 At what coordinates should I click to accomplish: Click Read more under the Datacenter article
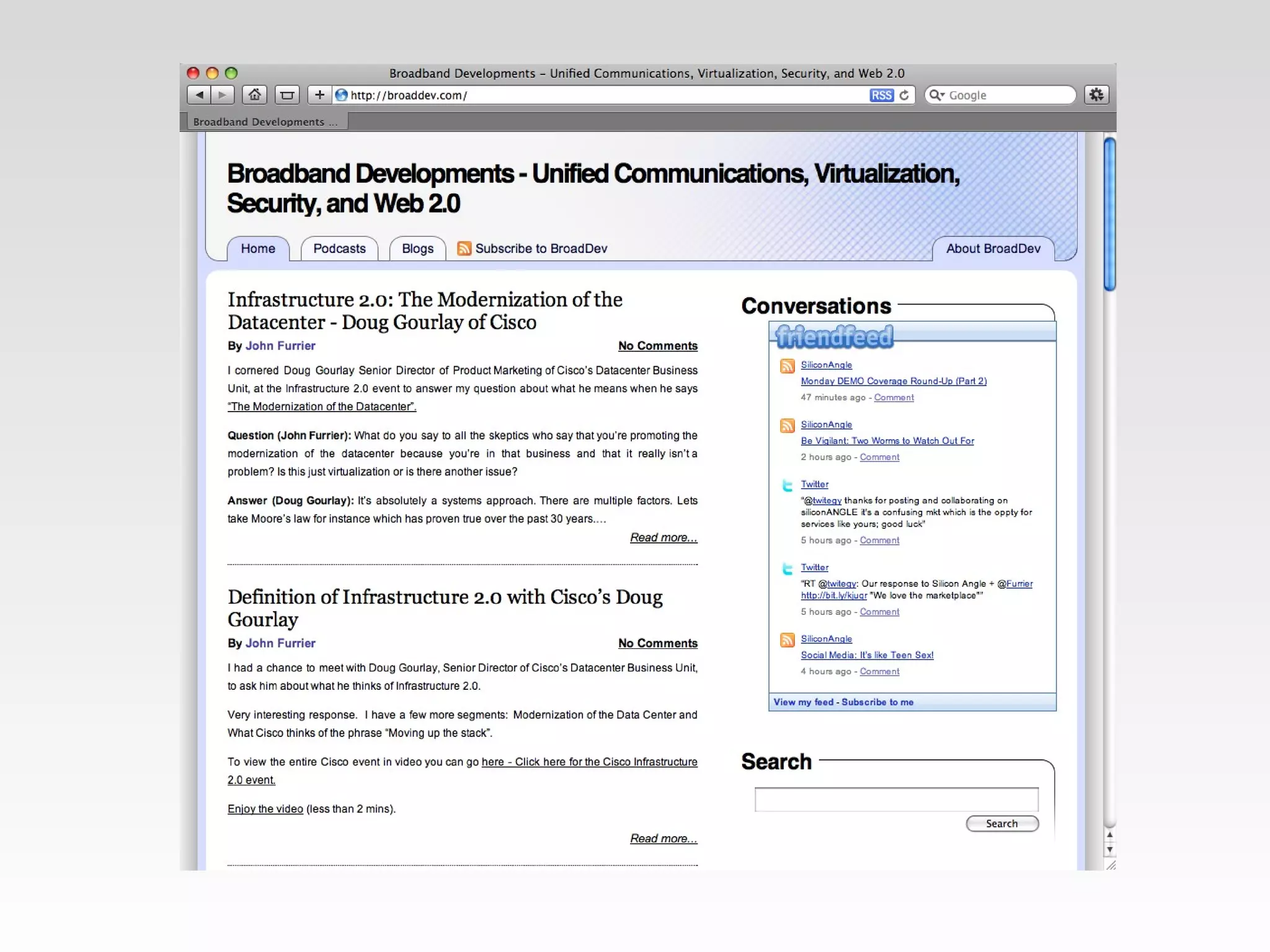(663, 538)
